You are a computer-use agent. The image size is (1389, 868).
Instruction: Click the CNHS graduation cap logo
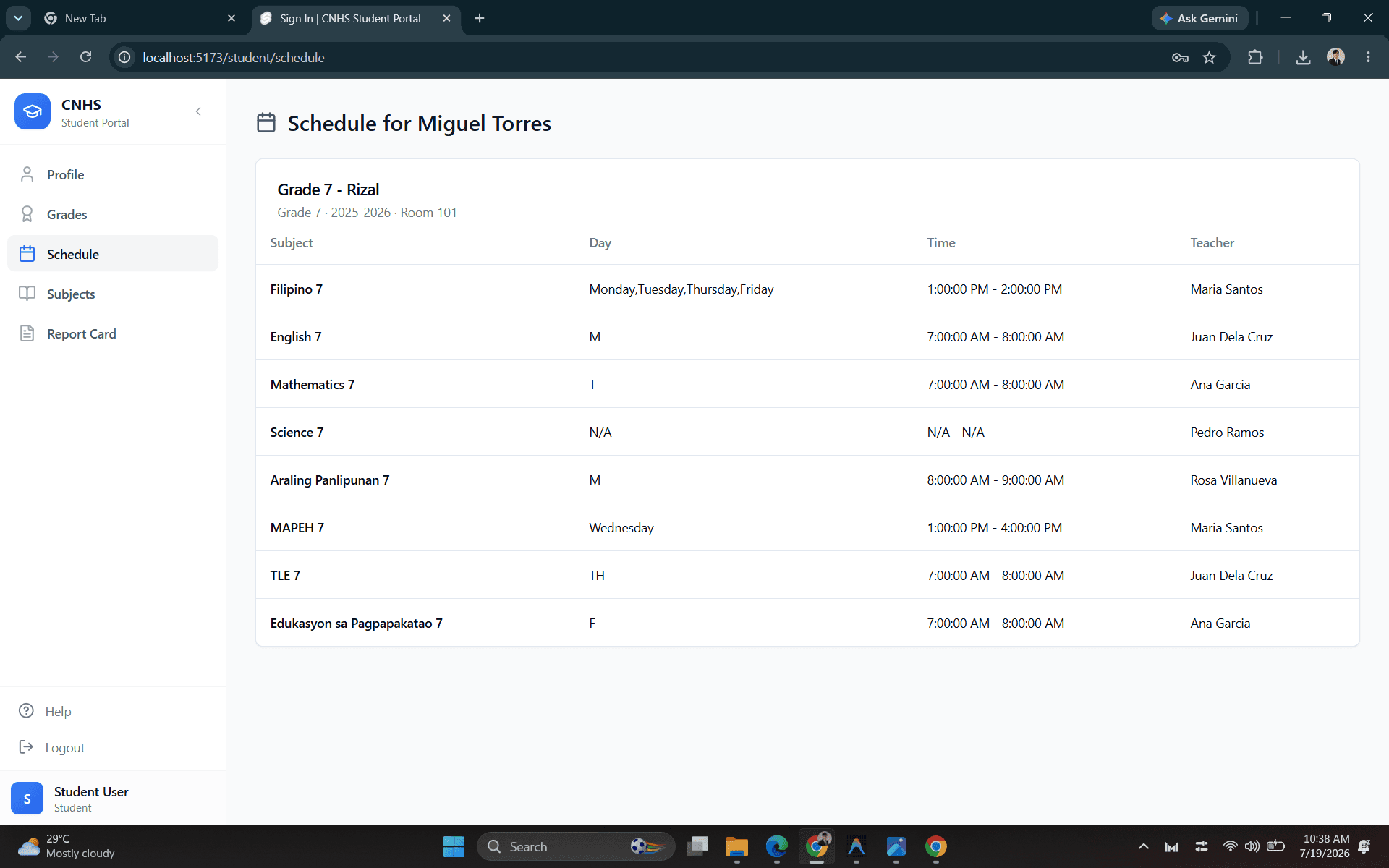pyautogui.click(x=33, y=111)
